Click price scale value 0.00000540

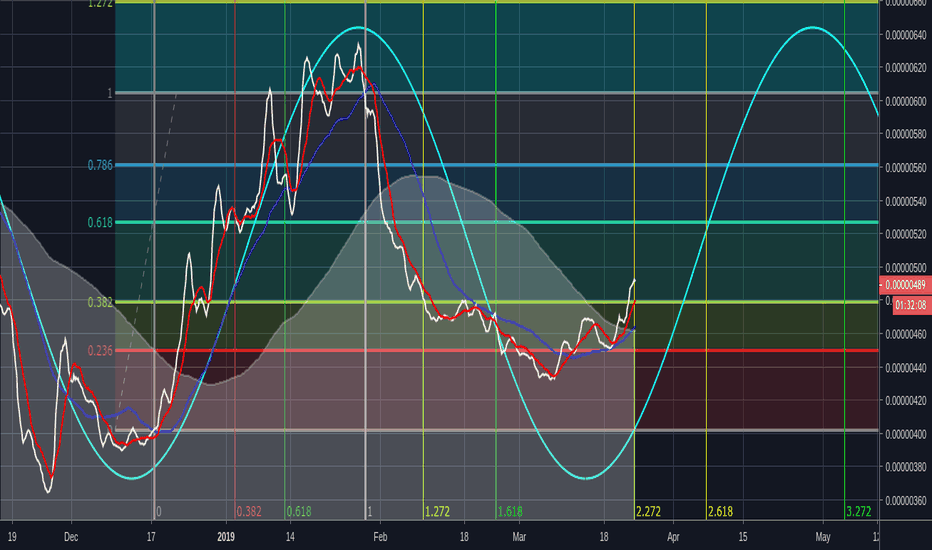[x=906, y=202]
